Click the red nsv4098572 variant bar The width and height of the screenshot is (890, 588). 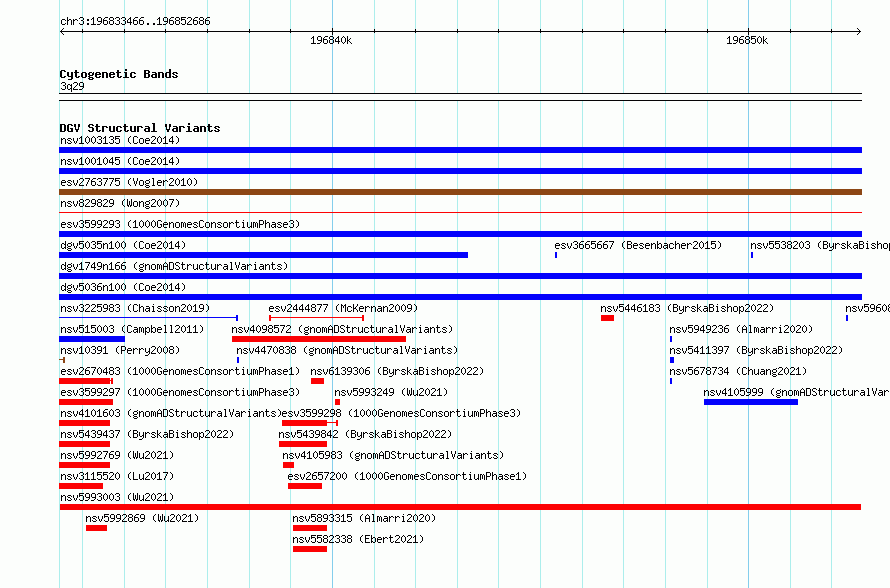click(x=319, y=339)
